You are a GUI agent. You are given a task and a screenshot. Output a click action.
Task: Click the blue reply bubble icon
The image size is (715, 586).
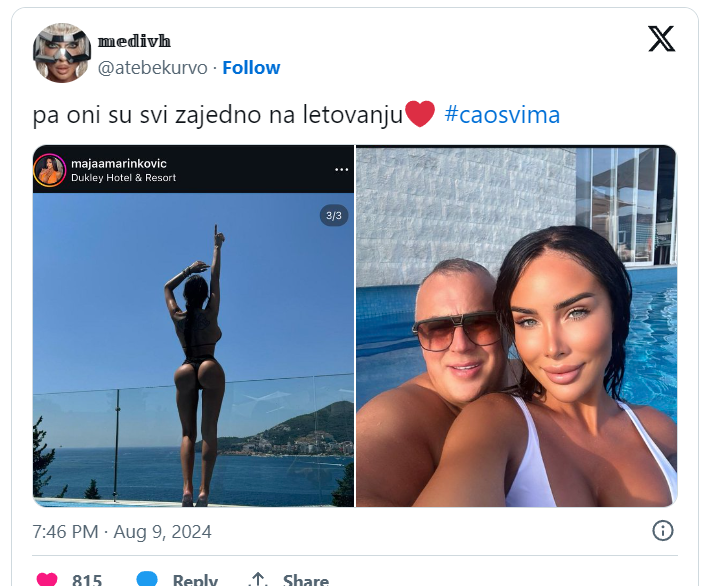(147, 579)
